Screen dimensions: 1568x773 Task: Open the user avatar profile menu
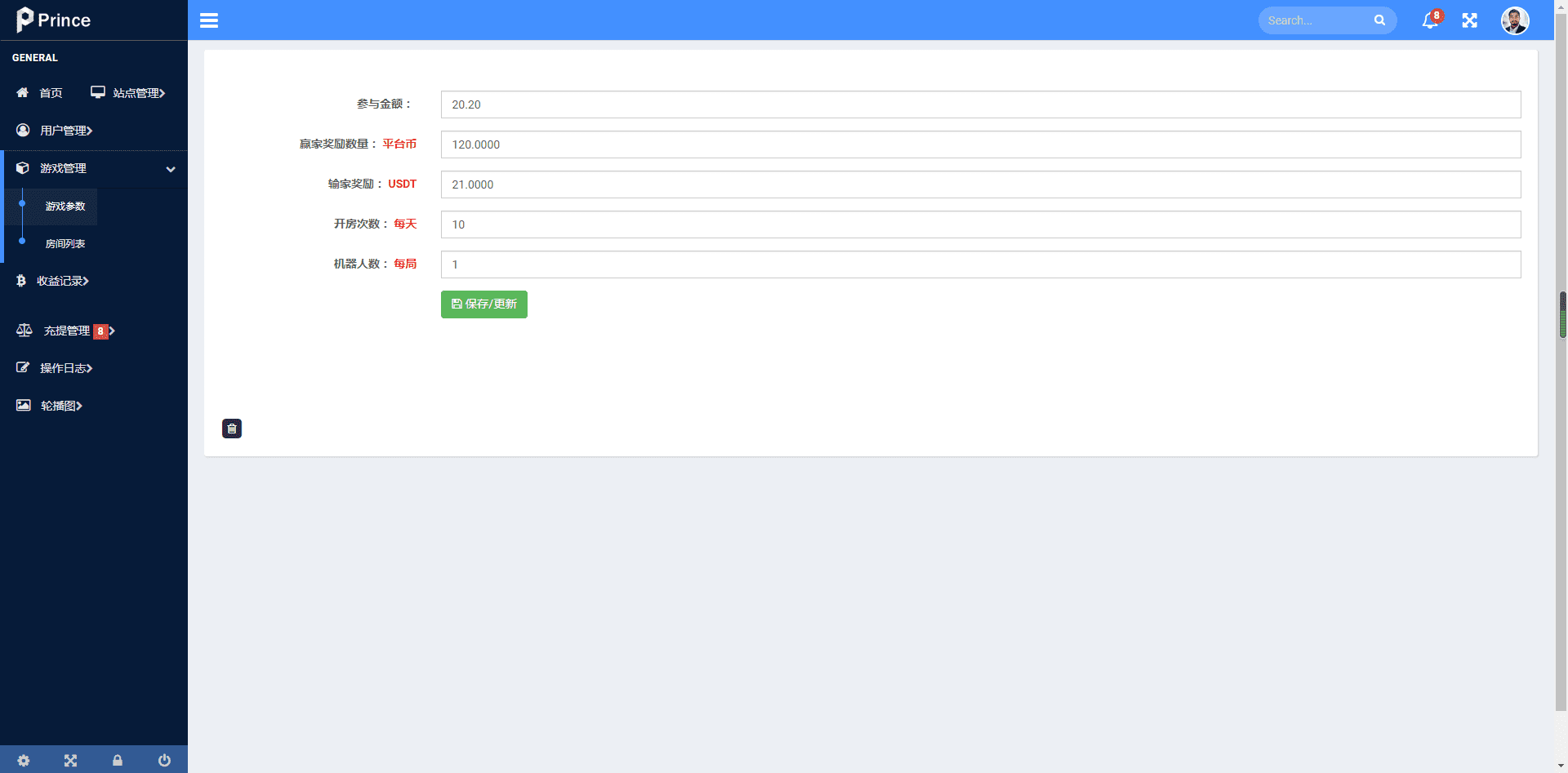coord(1515,20)
